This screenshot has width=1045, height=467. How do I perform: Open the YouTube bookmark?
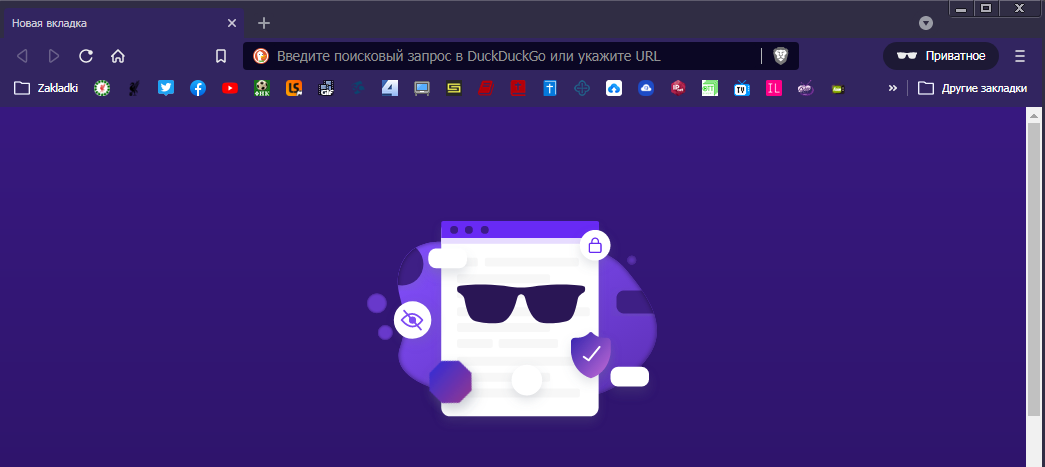[230, 88]
